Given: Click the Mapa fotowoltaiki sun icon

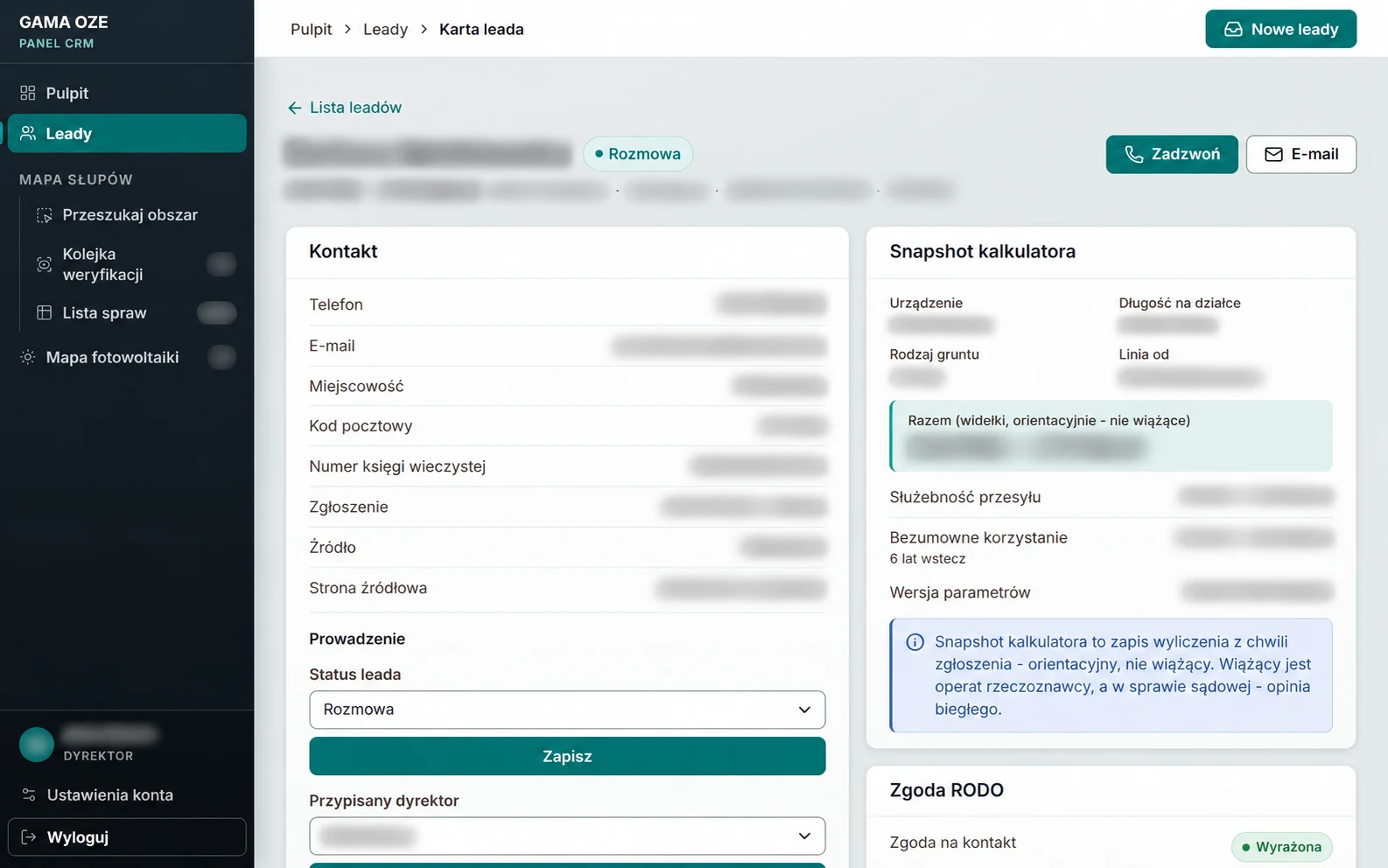Looking at the screenshot, I should (x=28, y=357).
